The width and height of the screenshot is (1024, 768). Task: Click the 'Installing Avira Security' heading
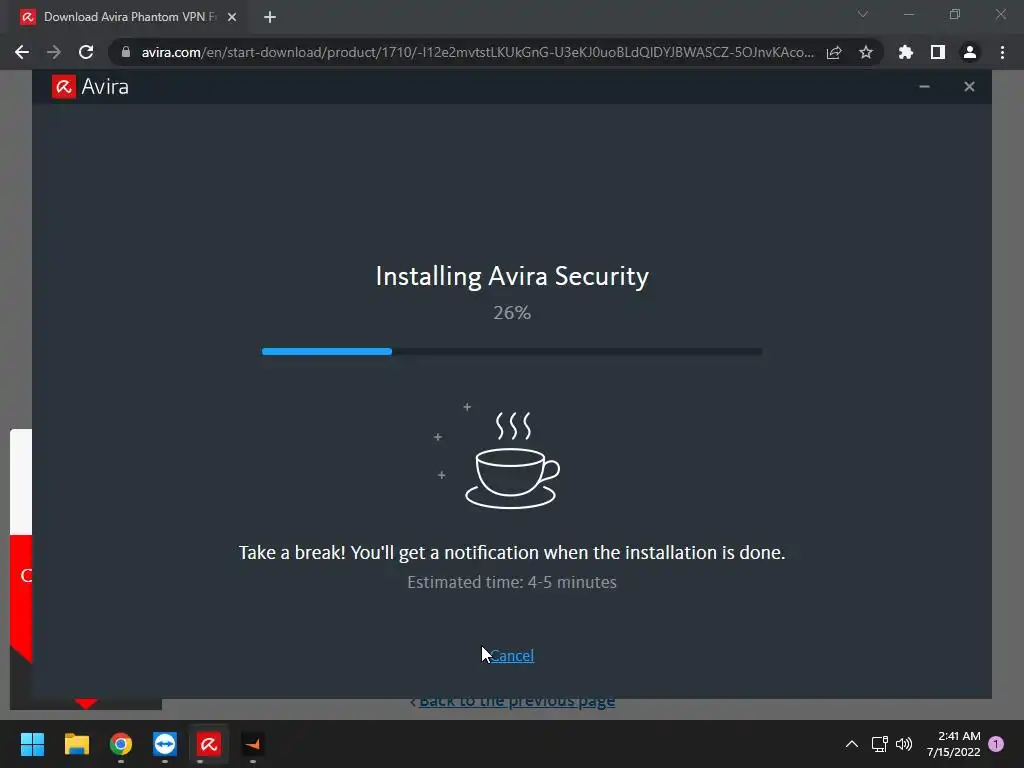tap(512, 276)
